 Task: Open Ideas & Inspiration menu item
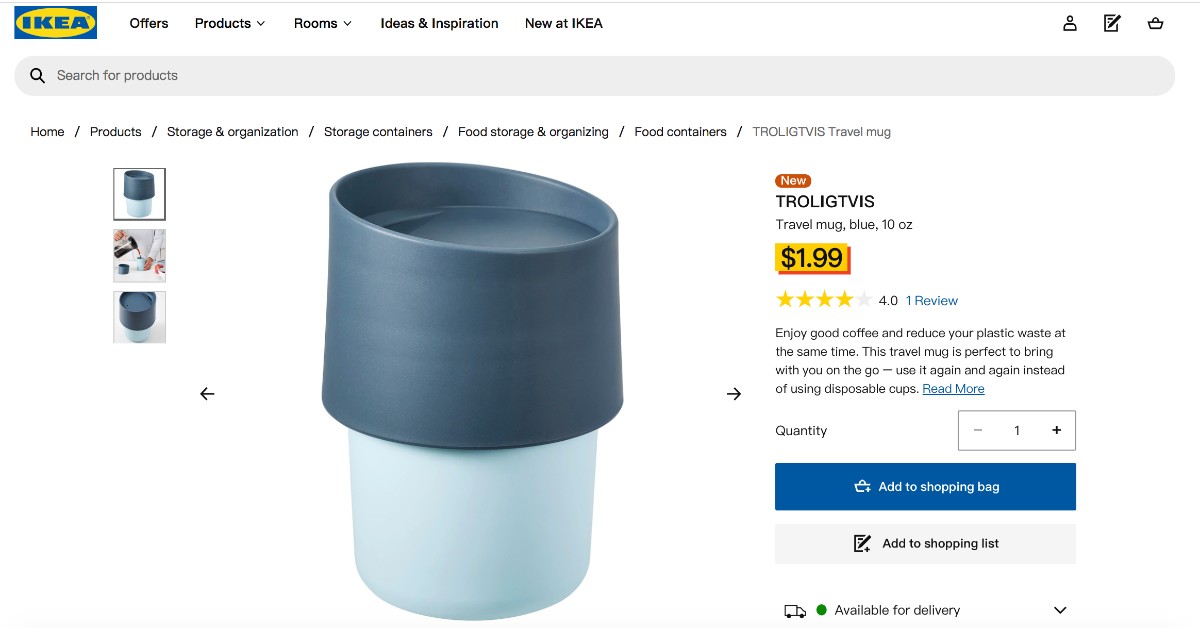(439, 23)
